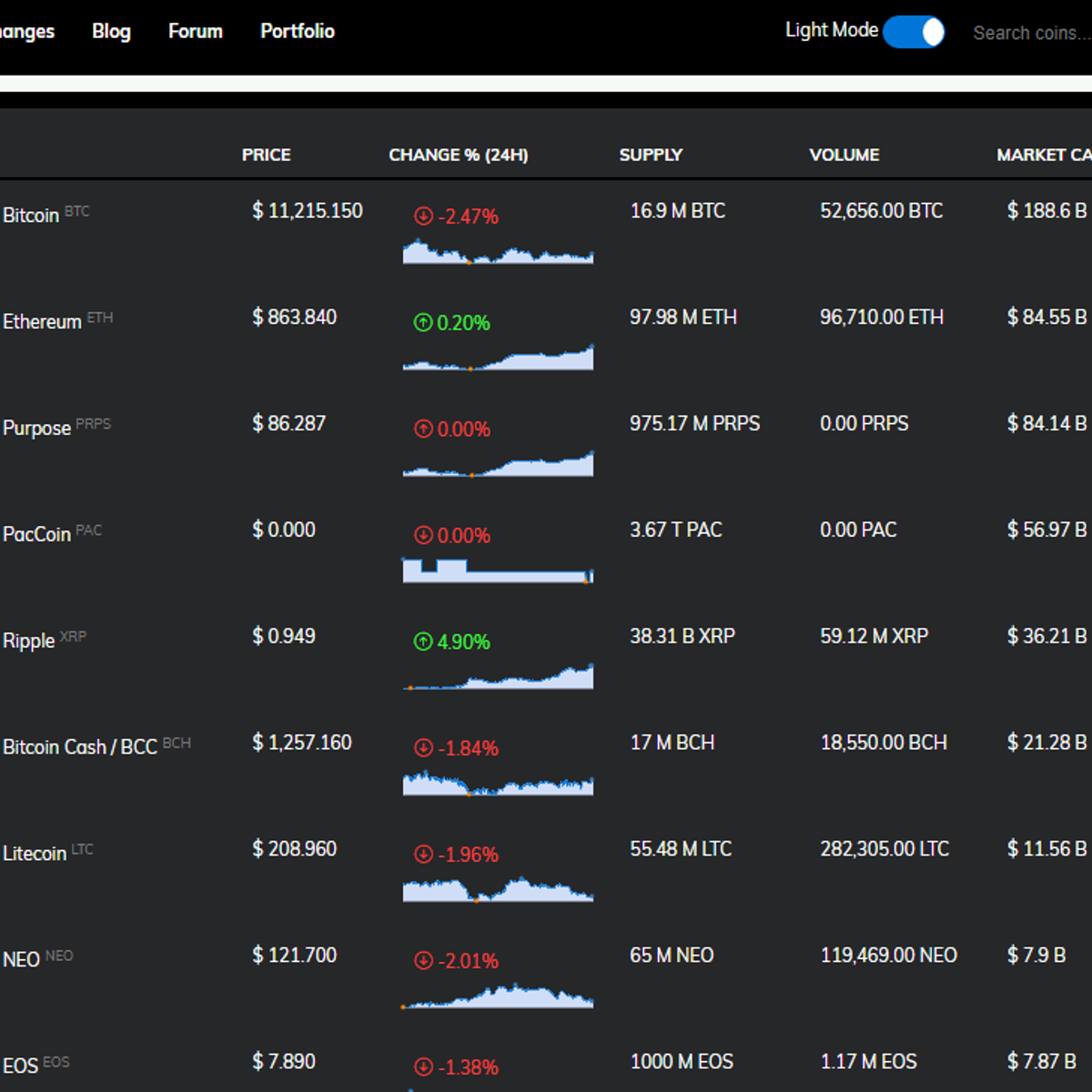The height and width of the screenshot is (1092, 1092).
Task: Select Ethereum price $ 863.840
Action: point(295,318)
